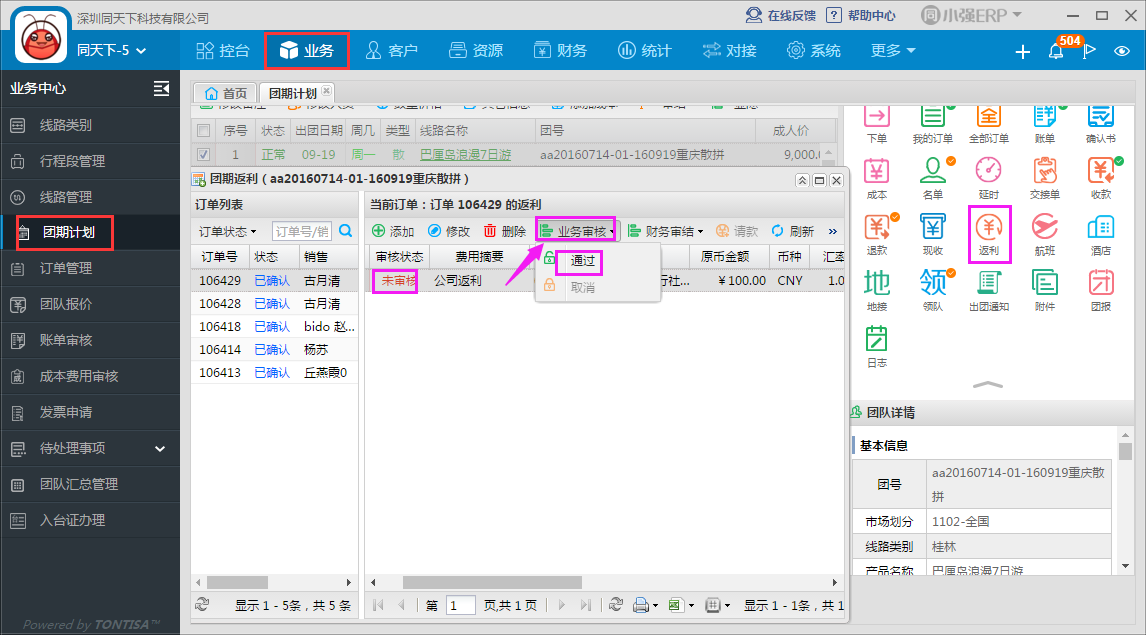Viewport: 1146px width, 635px height.
Task: Open 成本费用审核 in the sidebar
Action: [x=90, y=376]
